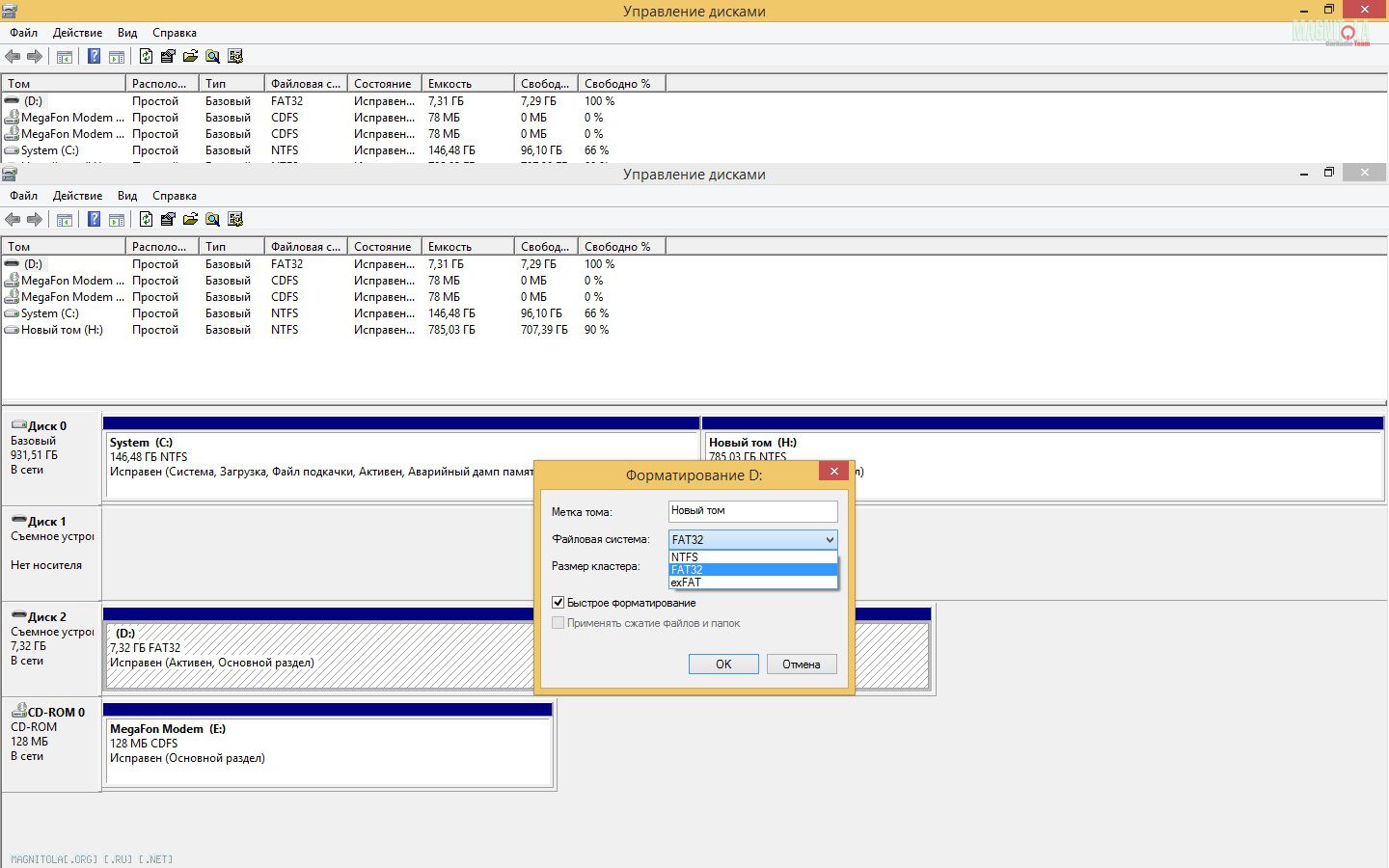Choose FAT32 option in dropdown list

(752, 569)
